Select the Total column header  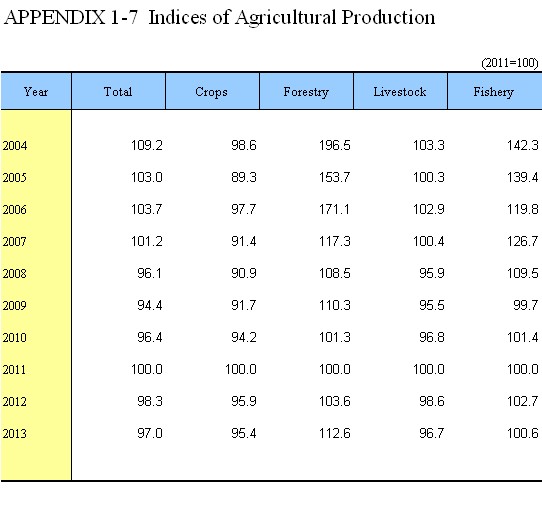(118, 92)
